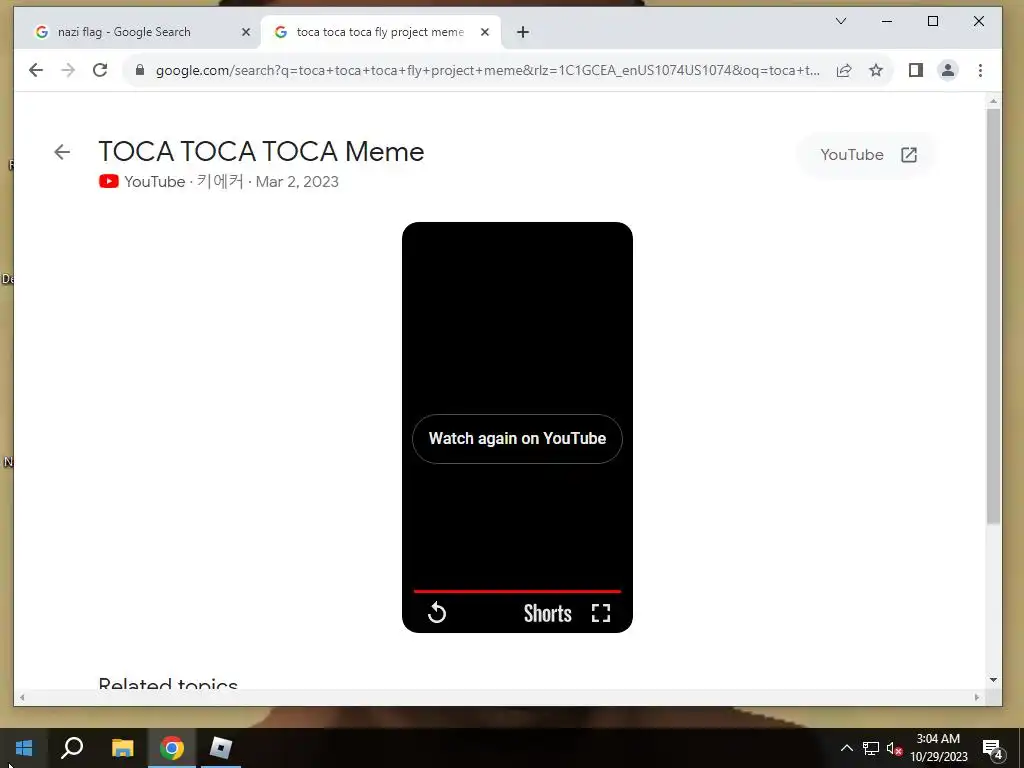Bookmark this tab with the star icon

point(876,70)
